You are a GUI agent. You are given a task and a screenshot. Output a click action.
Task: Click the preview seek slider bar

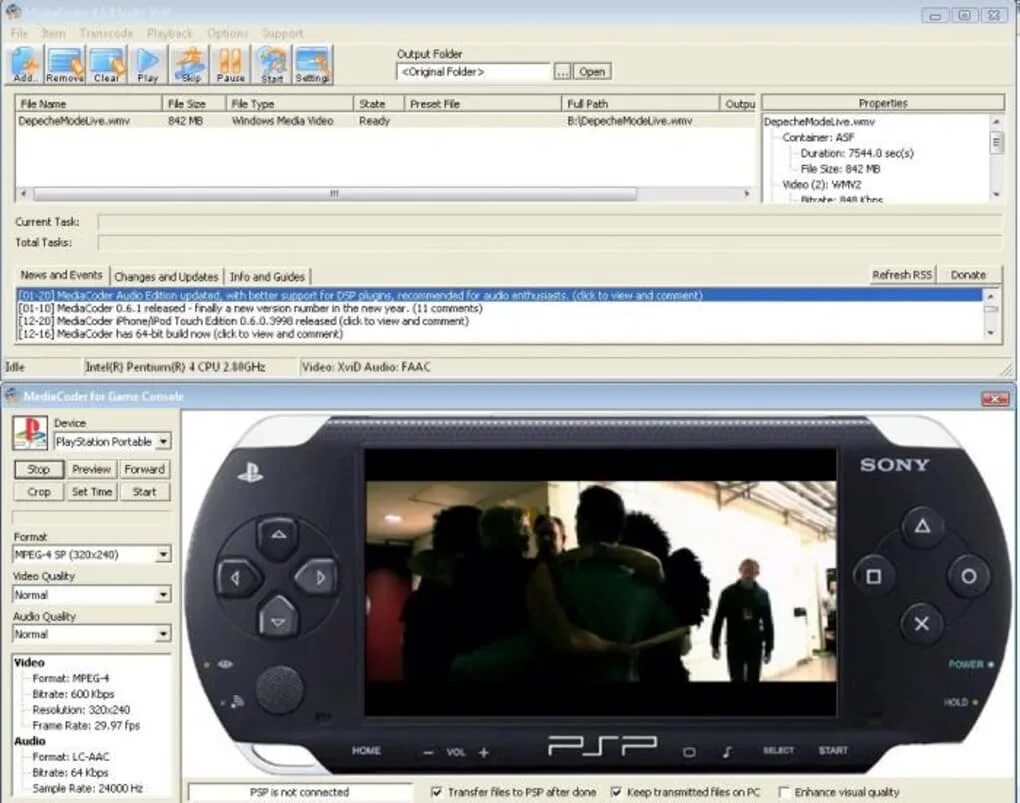92,517
